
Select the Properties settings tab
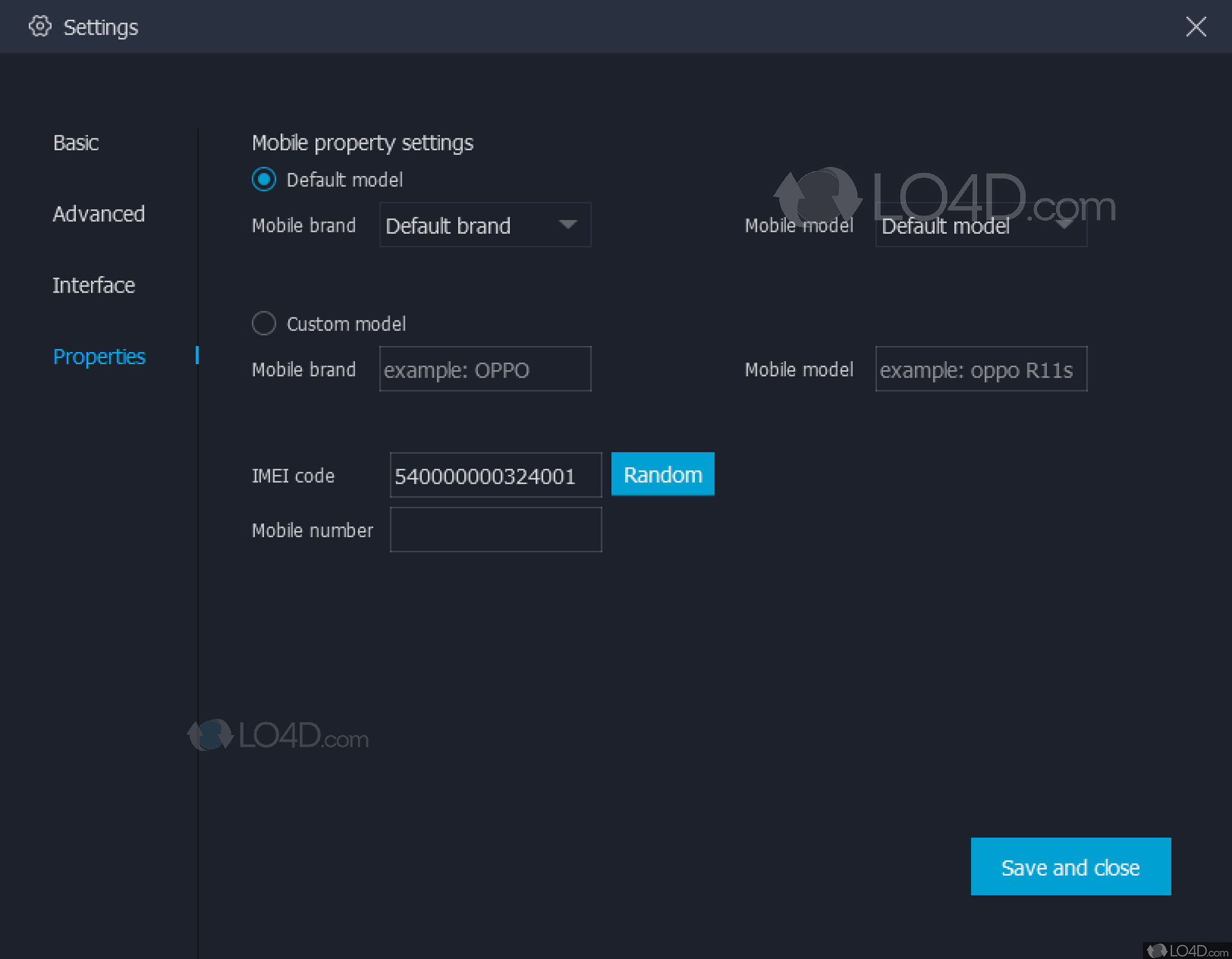point(99,357)
